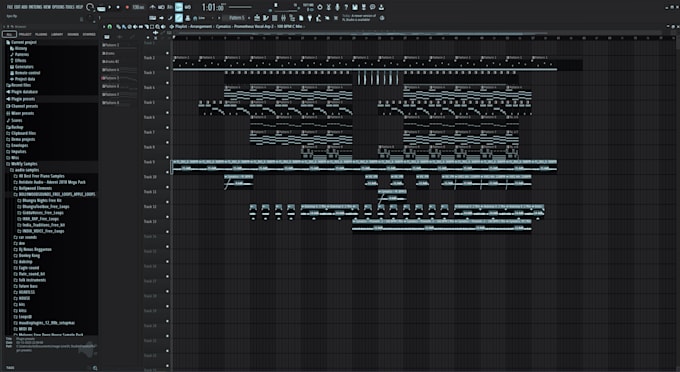Switch to the PLUGINS browser tab

(41, 34)
